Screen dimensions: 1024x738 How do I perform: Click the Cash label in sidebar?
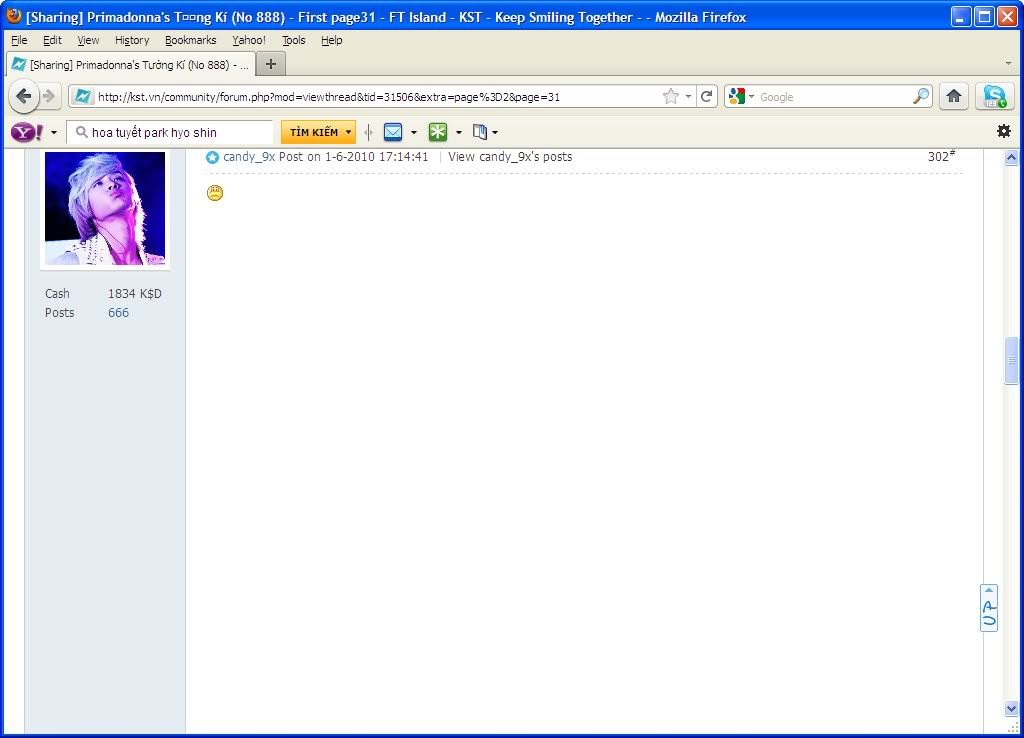coord(57,294)
